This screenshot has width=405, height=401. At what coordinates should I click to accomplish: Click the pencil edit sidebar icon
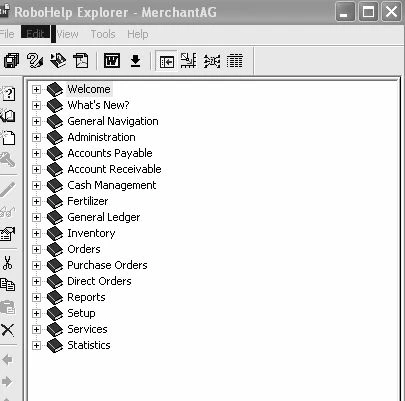click(8, 190)
